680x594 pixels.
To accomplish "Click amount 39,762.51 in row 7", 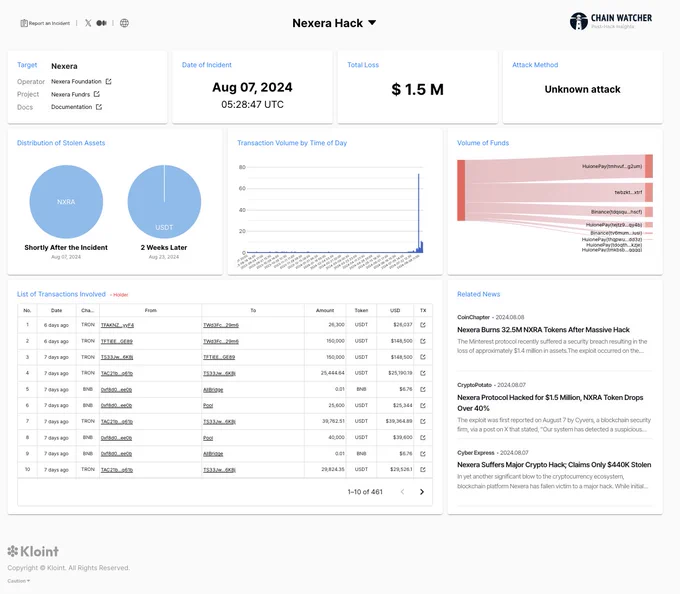I will click(333, 421).
